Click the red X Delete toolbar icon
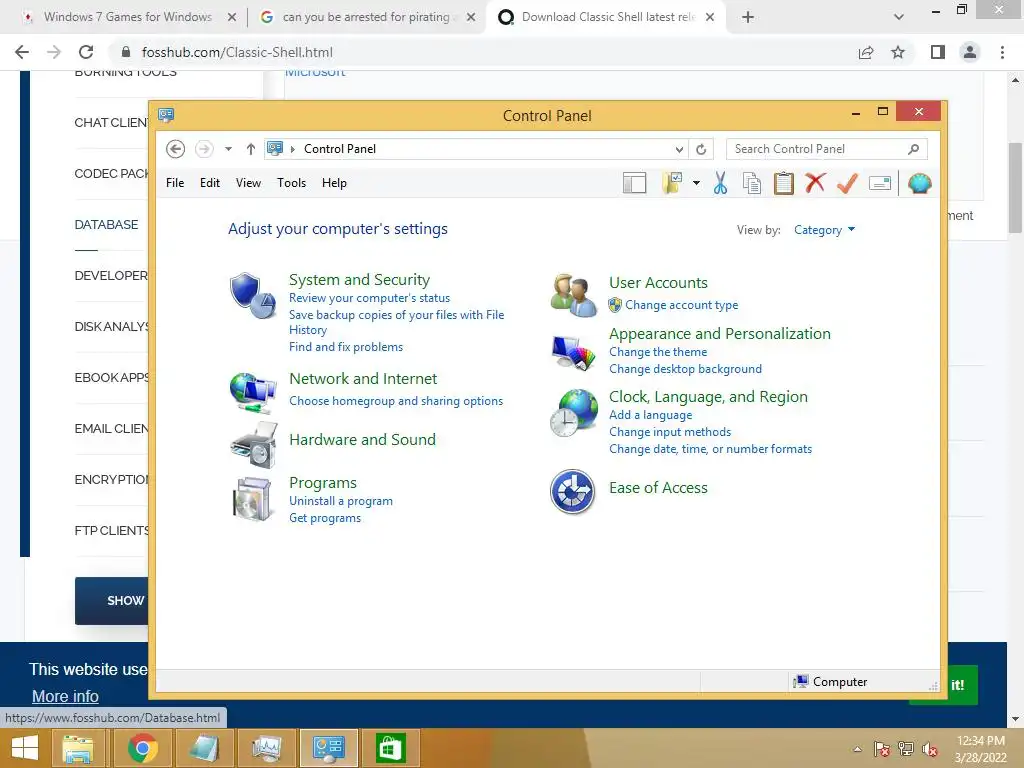The height and width of the screenshot is (768, 1024). pos(815,183)
